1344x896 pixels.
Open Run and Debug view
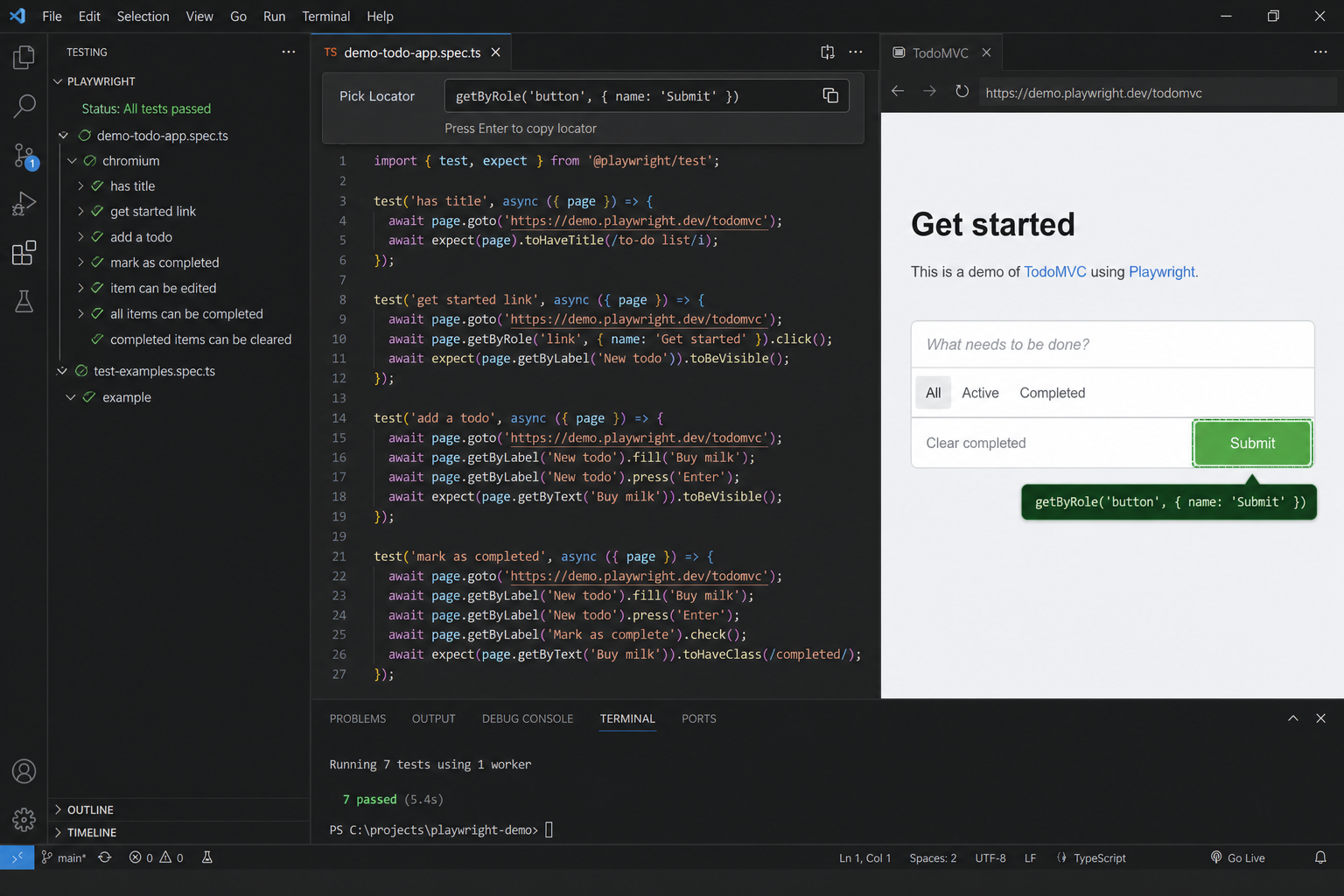(x=24, y=204)
